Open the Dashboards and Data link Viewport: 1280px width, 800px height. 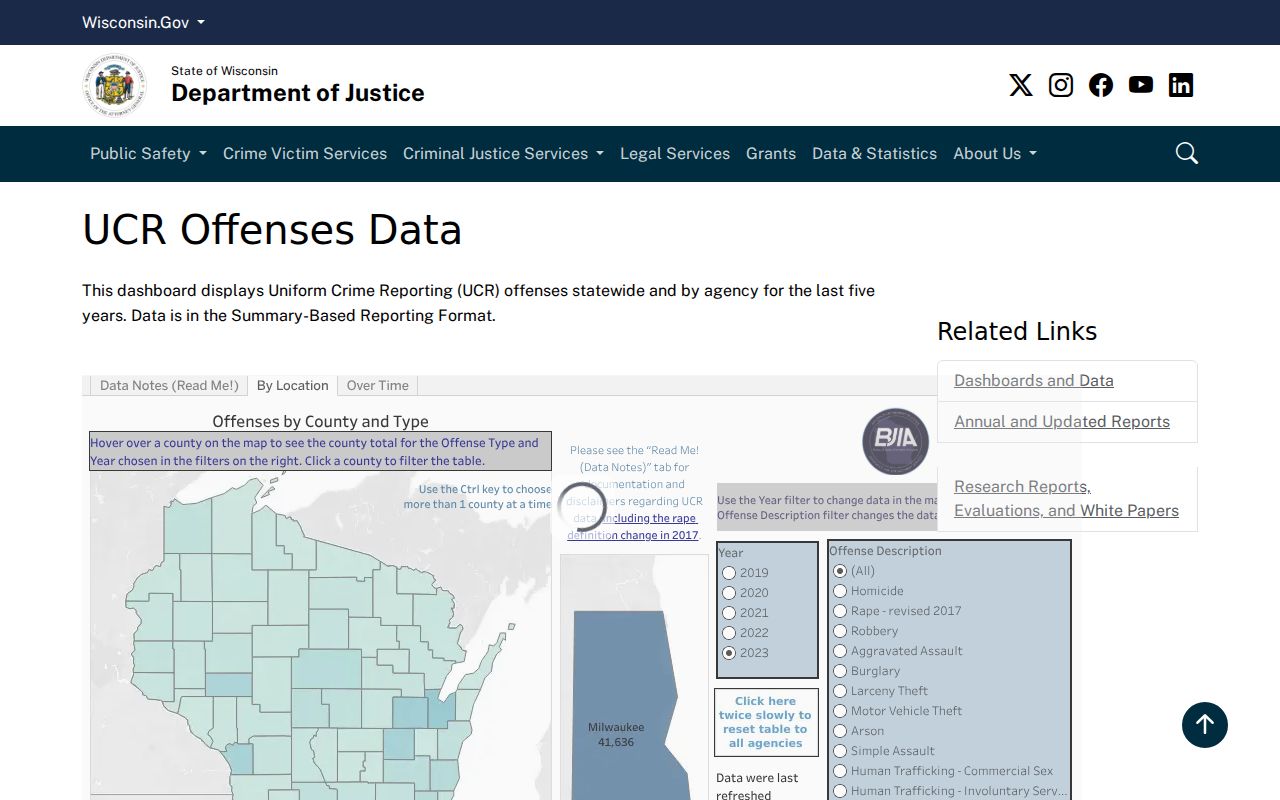click(x=1034, y=380)
